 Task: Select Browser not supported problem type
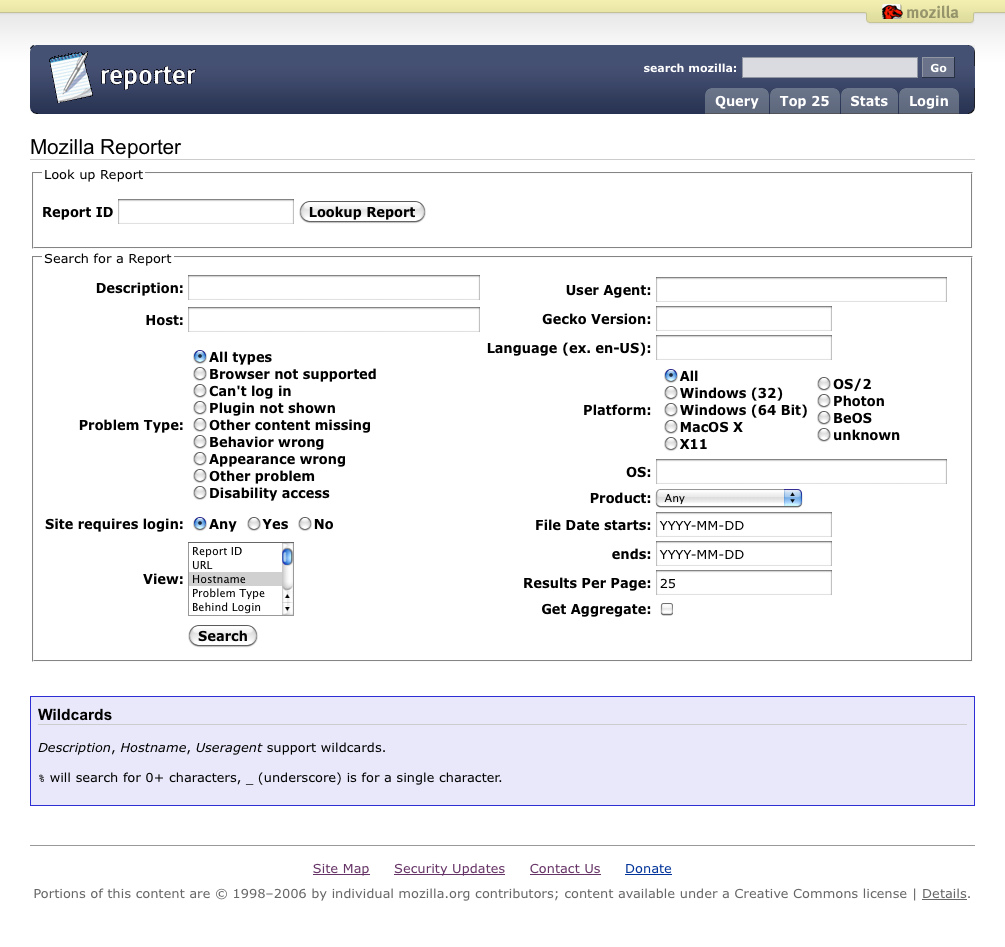point(200,374)
